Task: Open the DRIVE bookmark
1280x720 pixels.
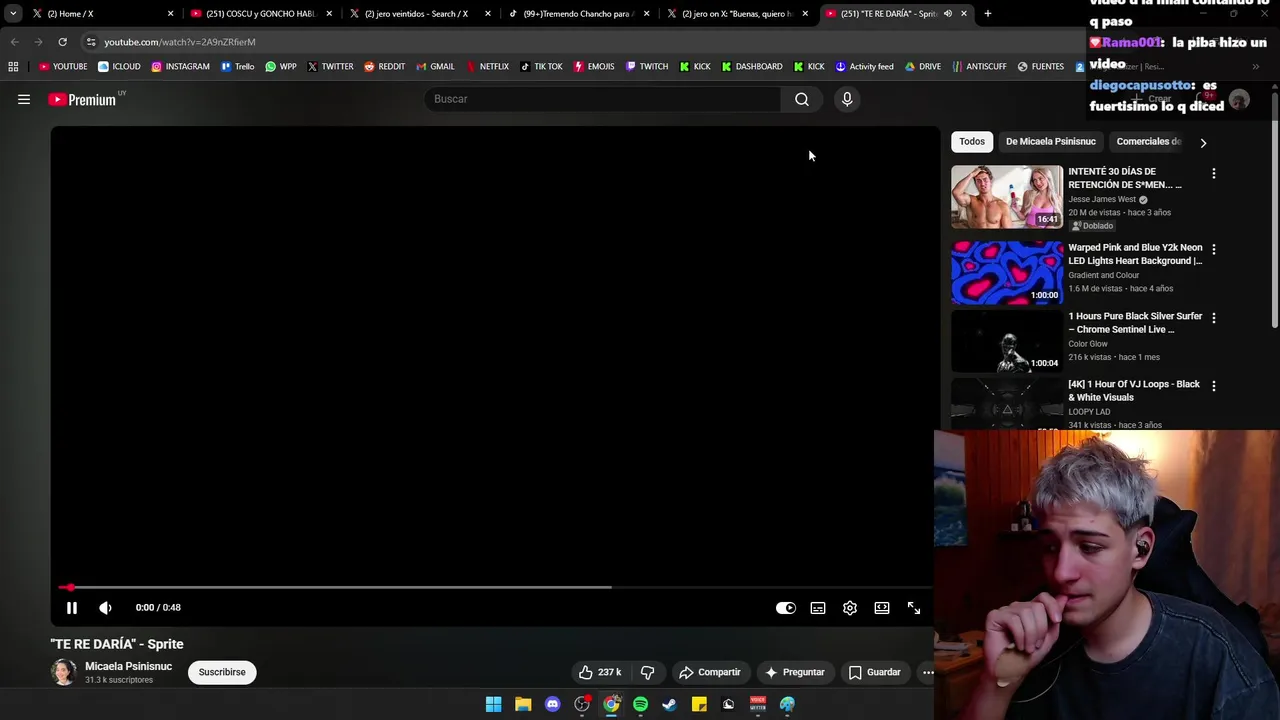Action: (x=922, y=67)
